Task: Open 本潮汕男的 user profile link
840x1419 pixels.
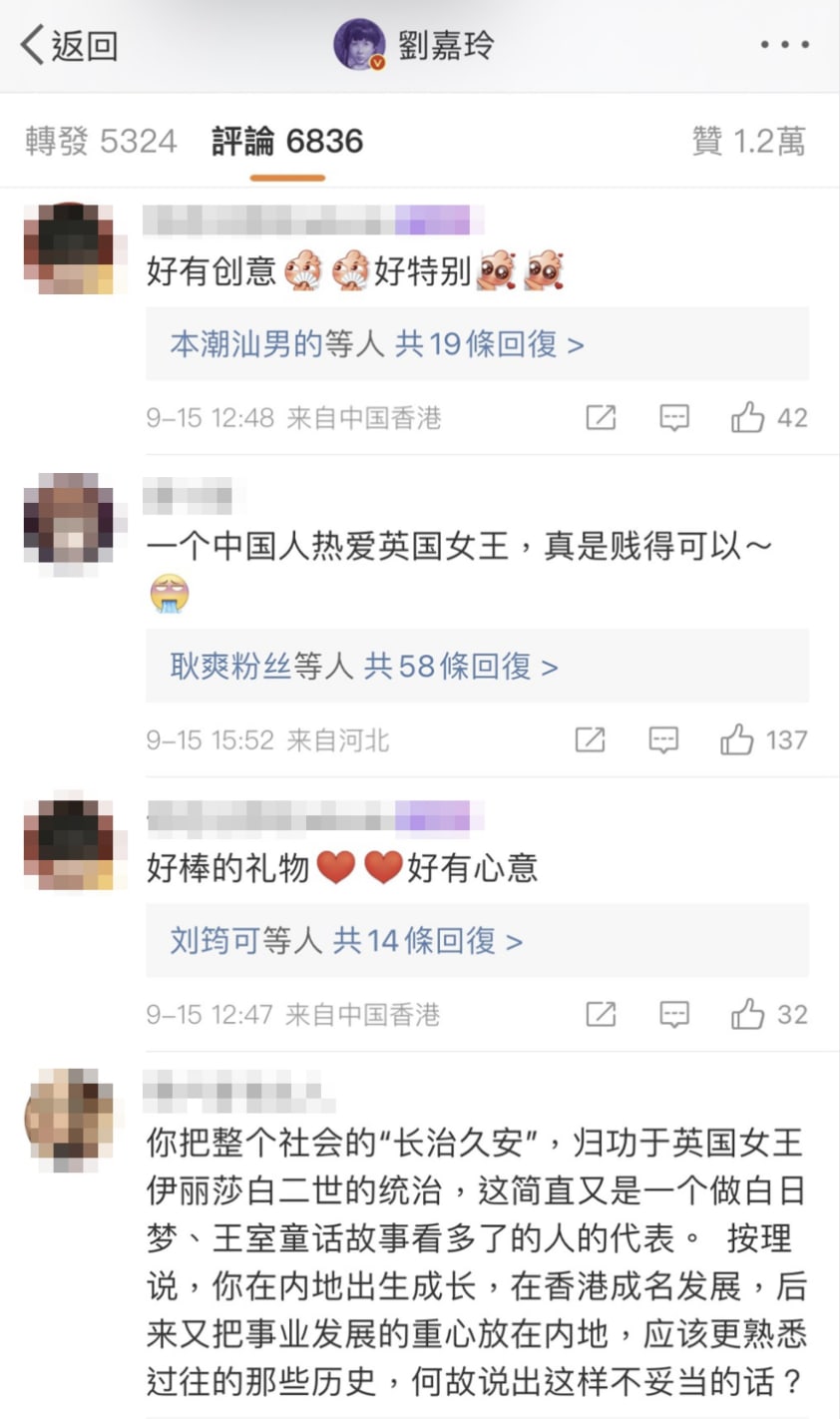Action: (246, 344)
